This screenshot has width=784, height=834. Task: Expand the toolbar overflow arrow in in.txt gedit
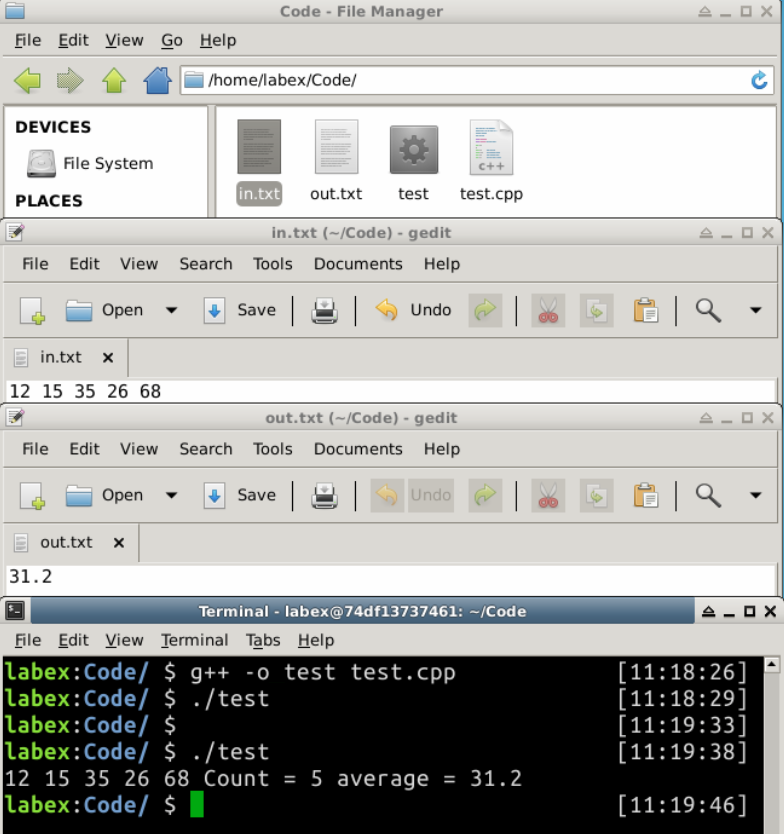(x=755, y=311)
